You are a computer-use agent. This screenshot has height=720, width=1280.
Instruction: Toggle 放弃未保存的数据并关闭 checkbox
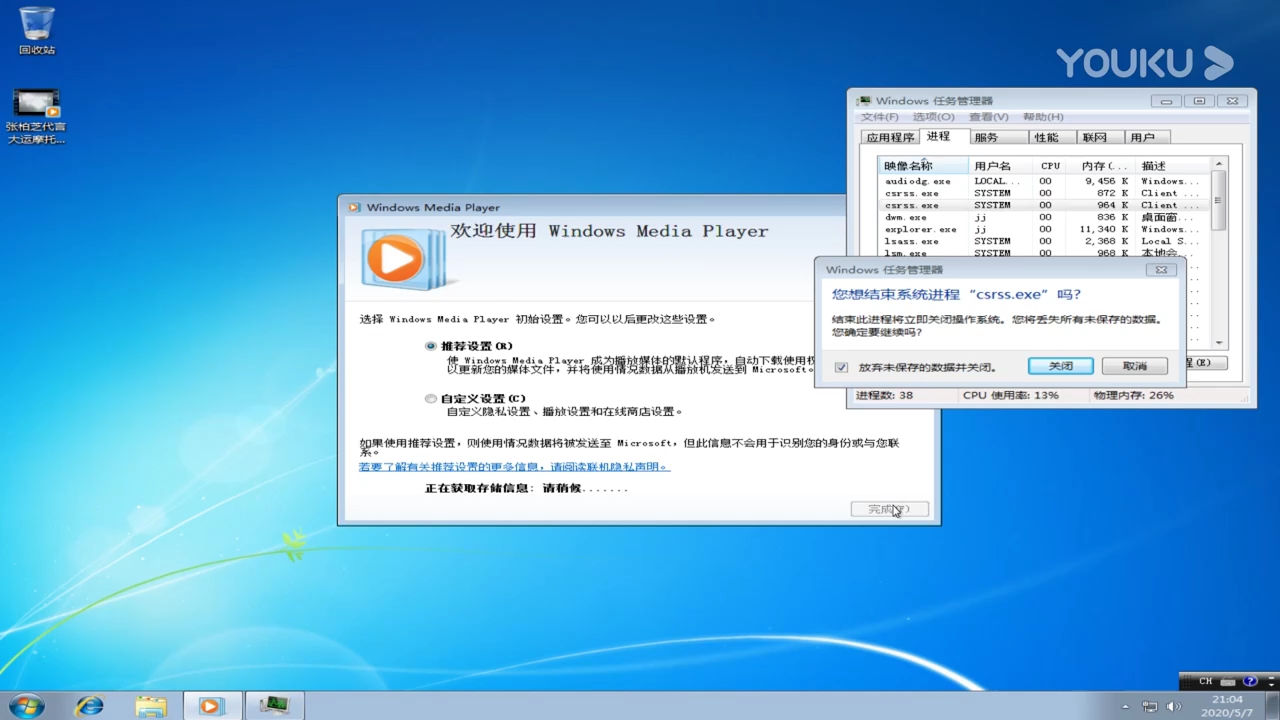pos(841,367)
